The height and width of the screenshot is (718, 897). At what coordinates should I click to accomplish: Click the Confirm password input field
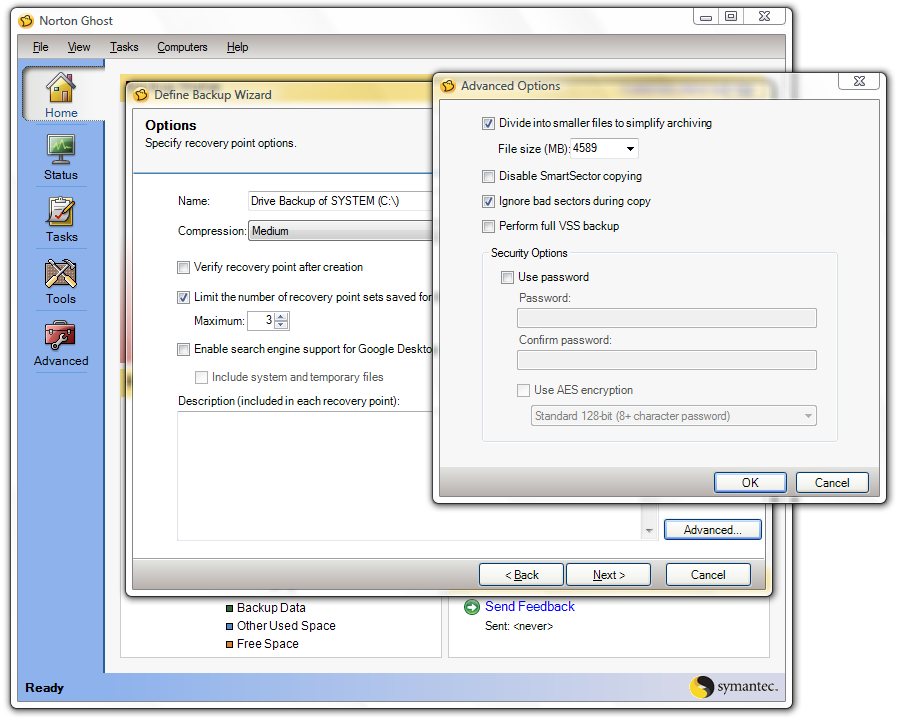[666, 360]
